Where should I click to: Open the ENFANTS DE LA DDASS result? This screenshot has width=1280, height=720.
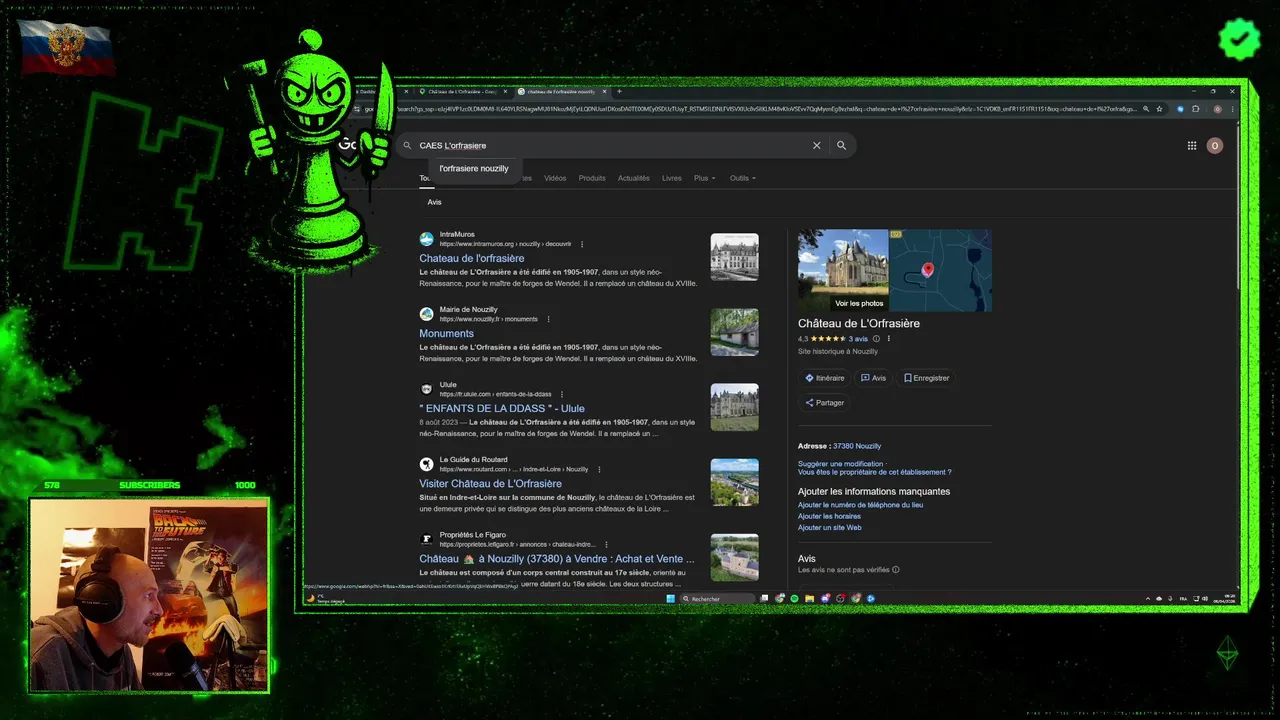502,408
